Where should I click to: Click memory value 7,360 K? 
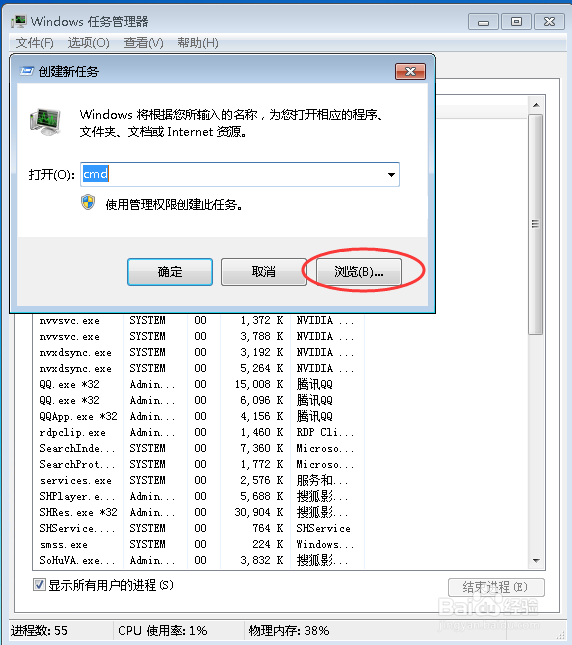tap(262, 448)
